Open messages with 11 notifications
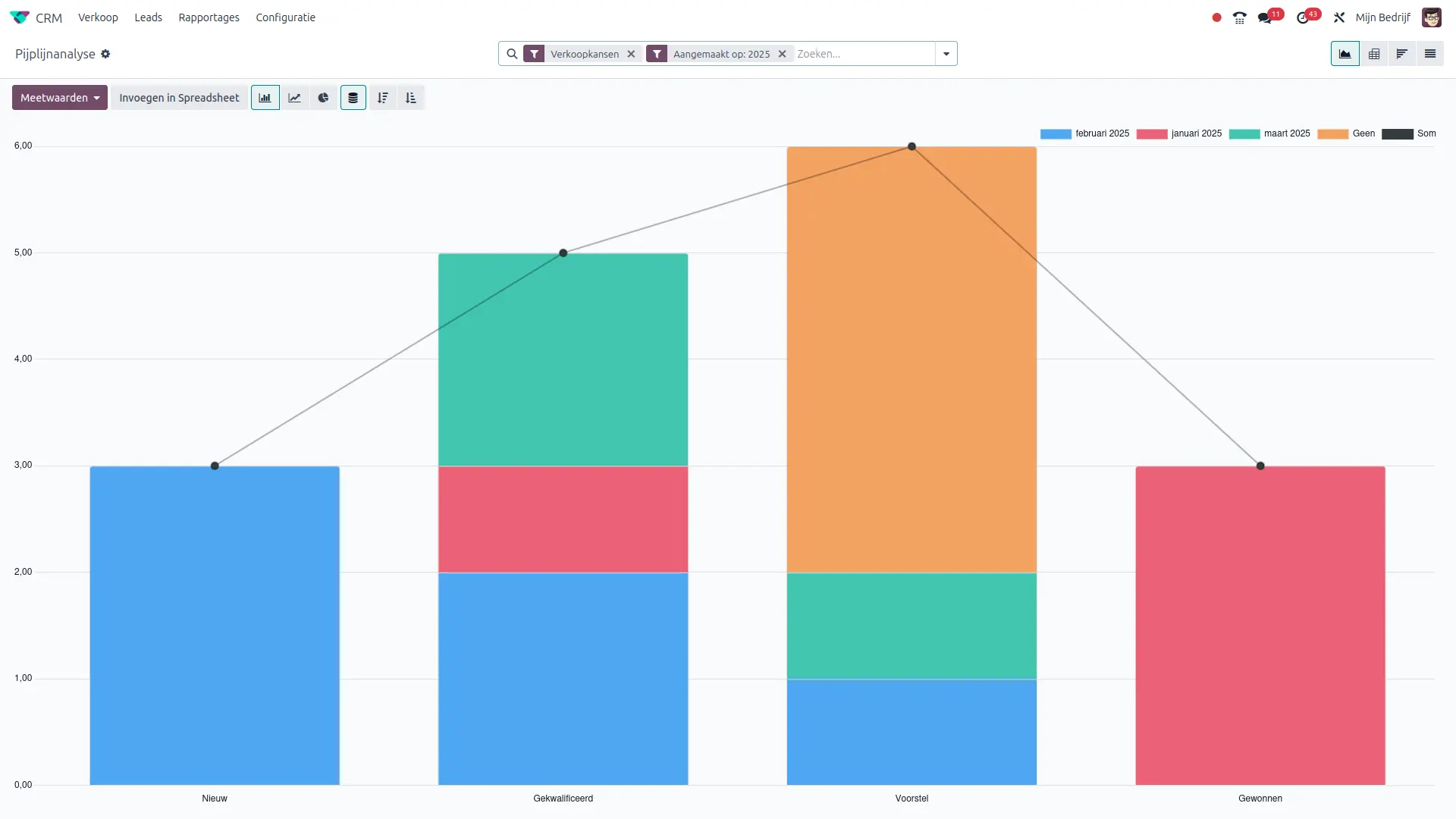The width and height of the screenshot is (1456, 819). (x=1269, y=17)
